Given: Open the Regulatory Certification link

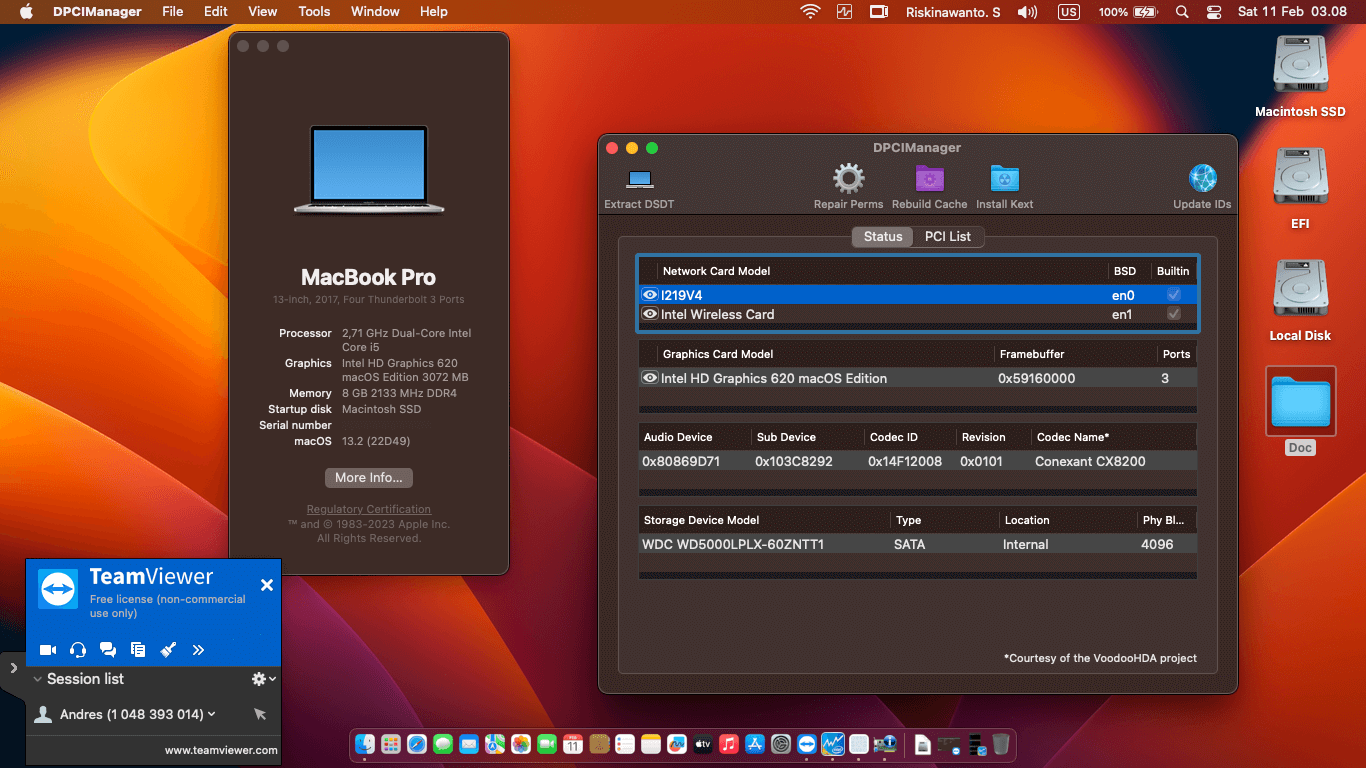Looking at the screenshot, I should [x=369, y=509].
